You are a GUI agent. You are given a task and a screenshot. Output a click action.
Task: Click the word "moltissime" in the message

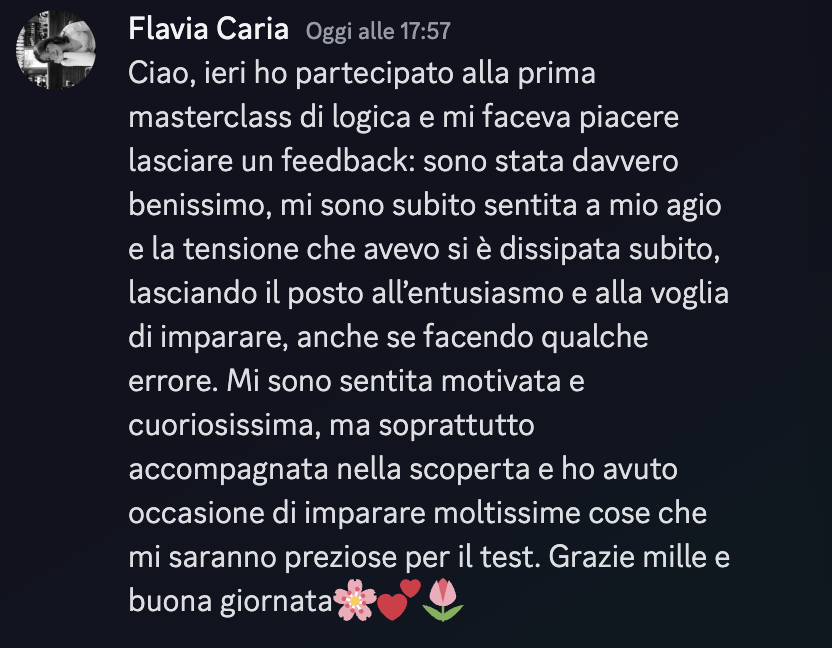coord(507,513)
